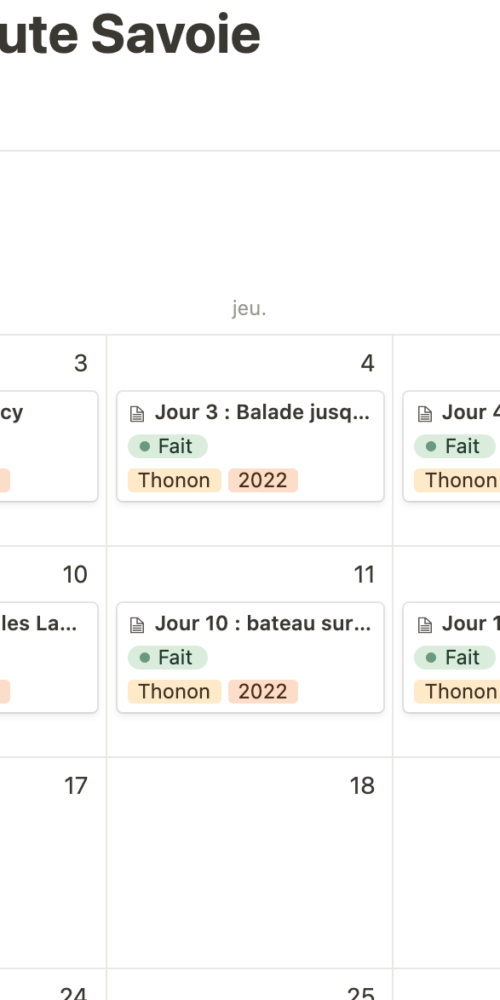Select empty day cell 17
Image resolution: width=500 pixels, height=1000 pixels.
53,863
